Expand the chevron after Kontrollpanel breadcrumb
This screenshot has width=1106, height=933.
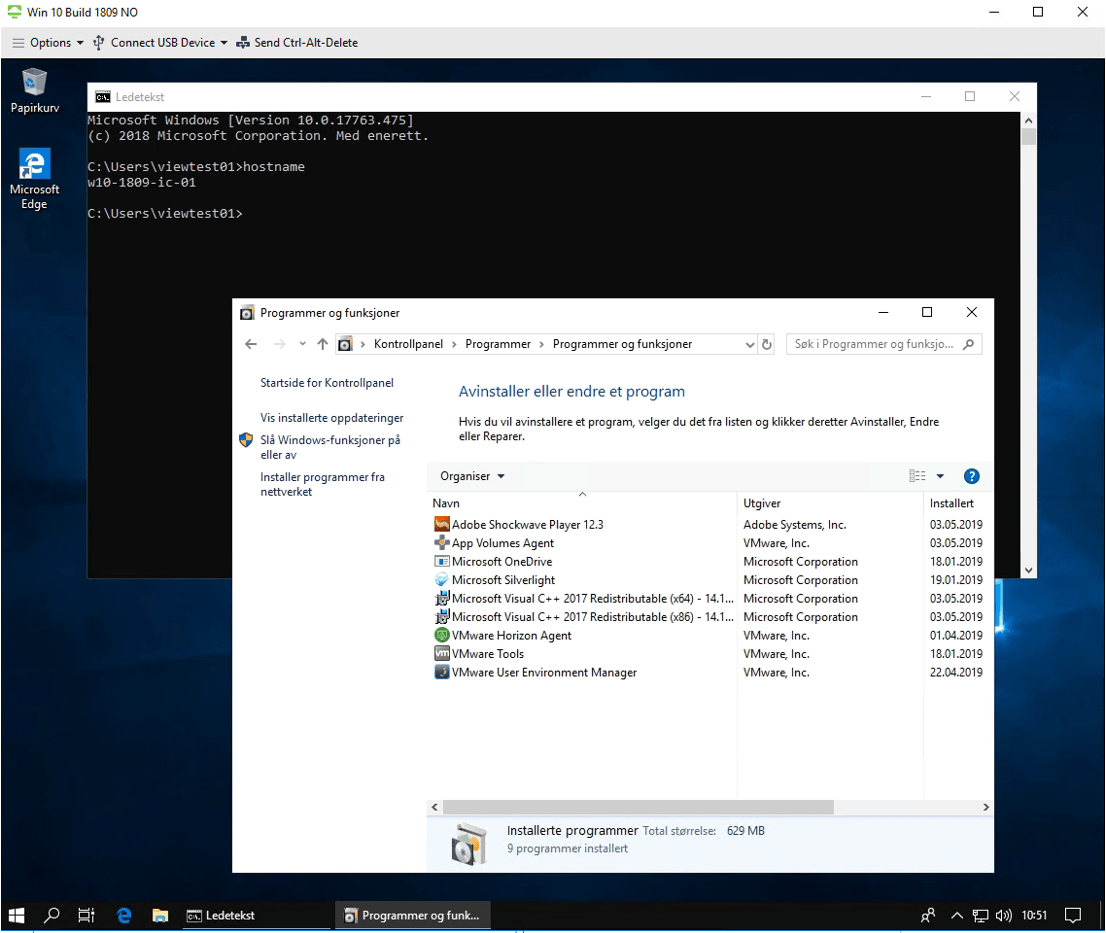[x=454, y=344]
